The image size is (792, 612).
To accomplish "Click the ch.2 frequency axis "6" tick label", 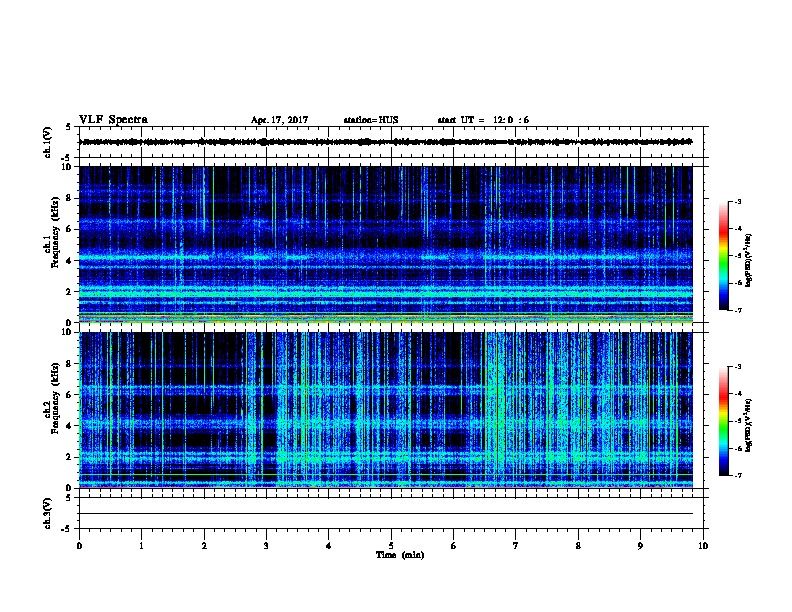I will [x=69, y=395].
